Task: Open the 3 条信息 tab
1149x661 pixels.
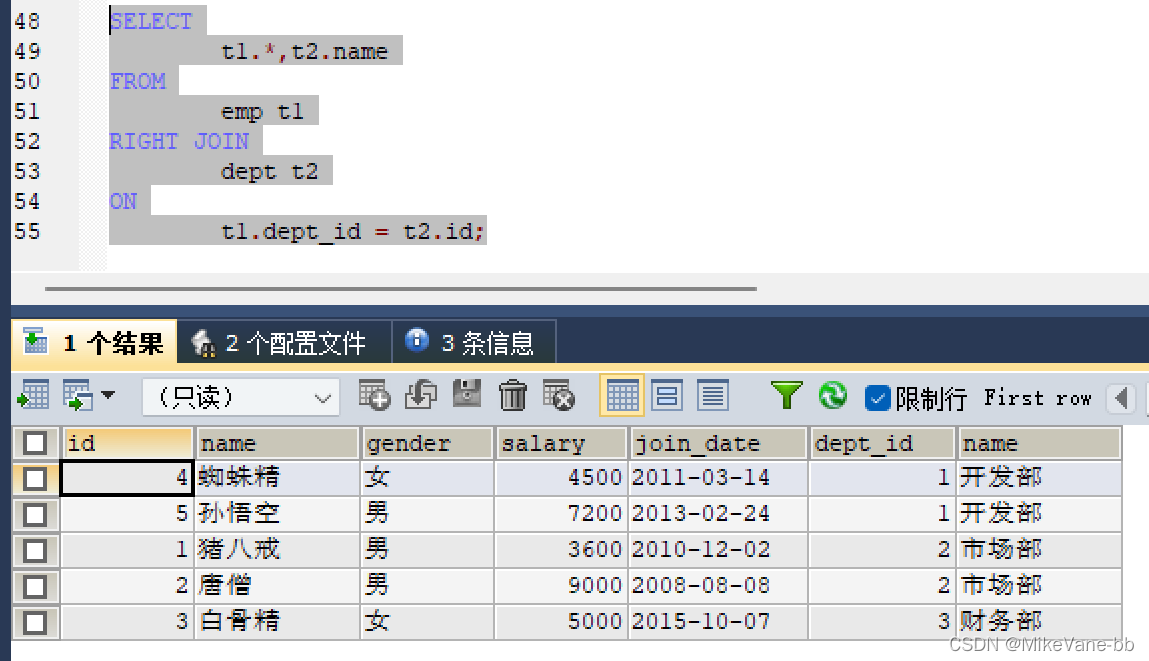Action: (x=474, y=342)
